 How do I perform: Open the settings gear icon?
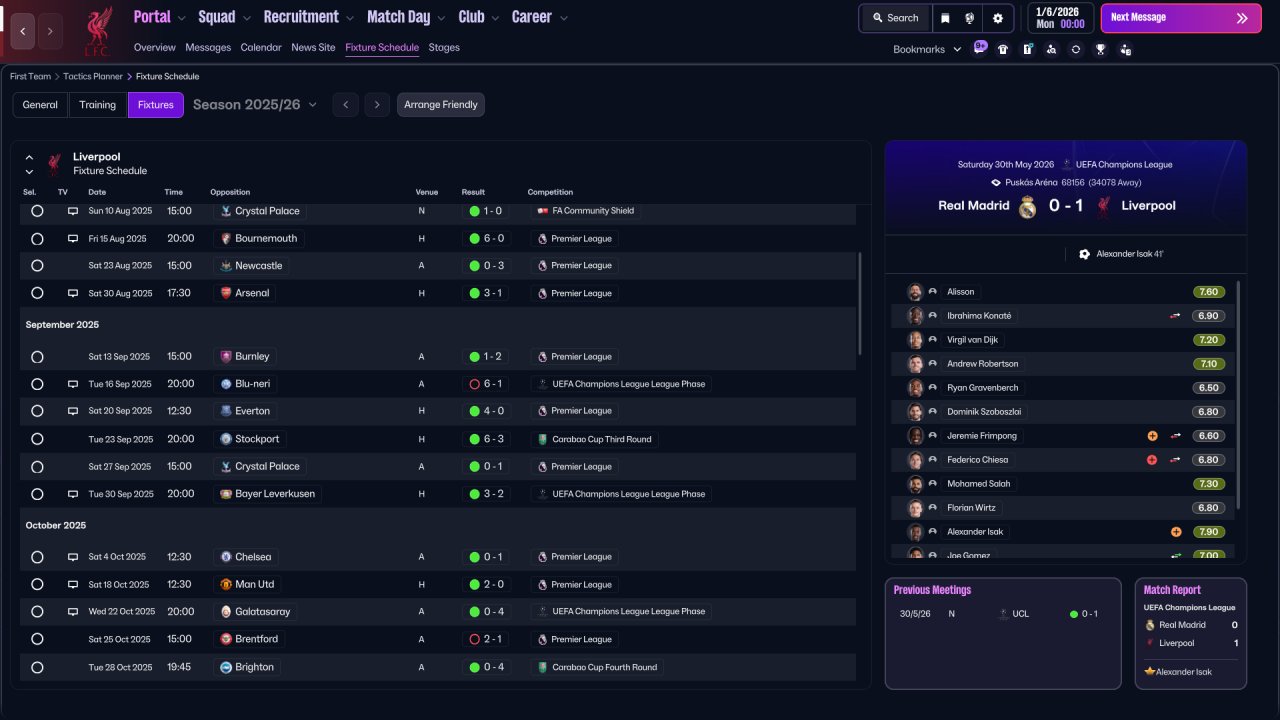pyautogui.click(x=998, y=18)
